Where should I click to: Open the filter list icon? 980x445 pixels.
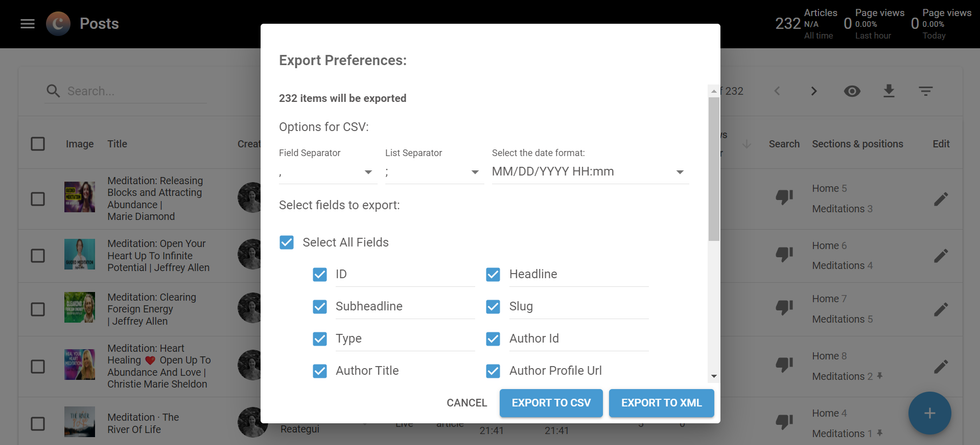[926, 91]
